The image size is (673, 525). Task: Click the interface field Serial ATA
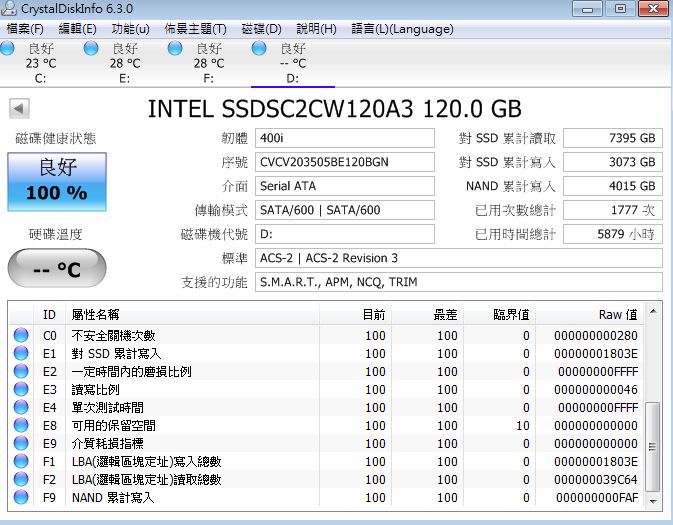coord(345,186)
